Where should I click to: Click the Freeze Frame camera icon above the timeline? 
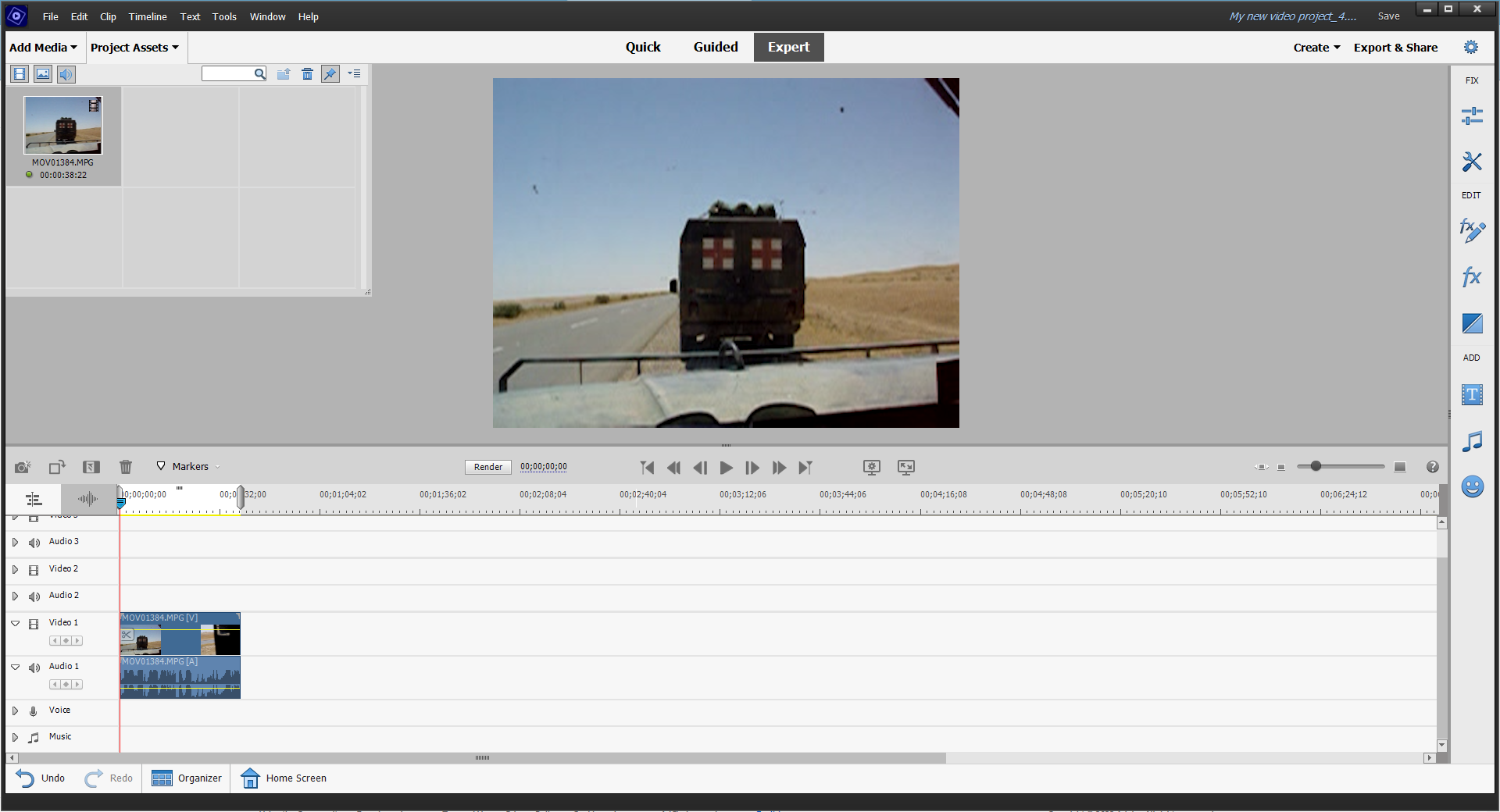tap(23, 466)
